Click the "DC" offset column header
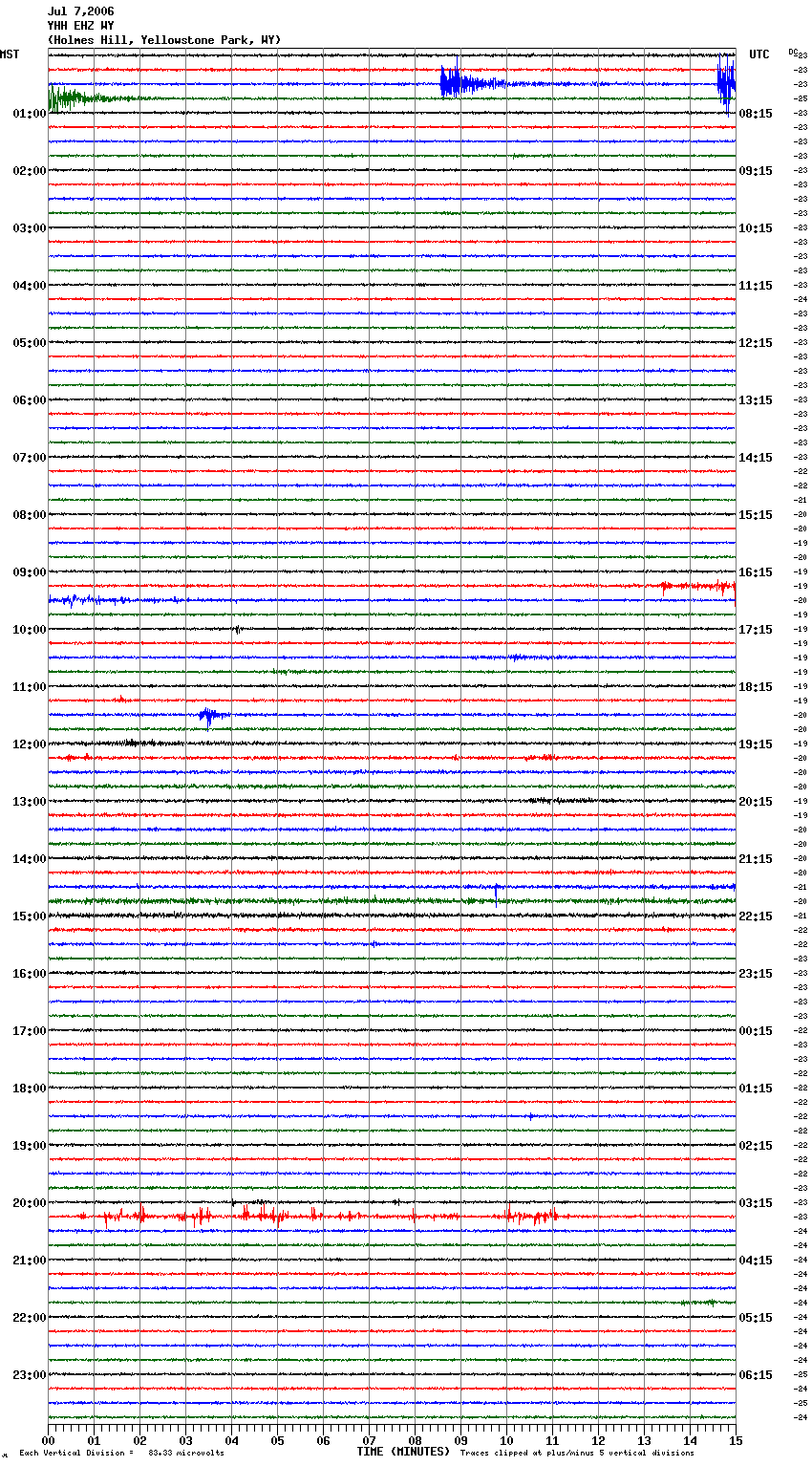Viewport: 812px width, 1466px height. (x=793, y=52)
